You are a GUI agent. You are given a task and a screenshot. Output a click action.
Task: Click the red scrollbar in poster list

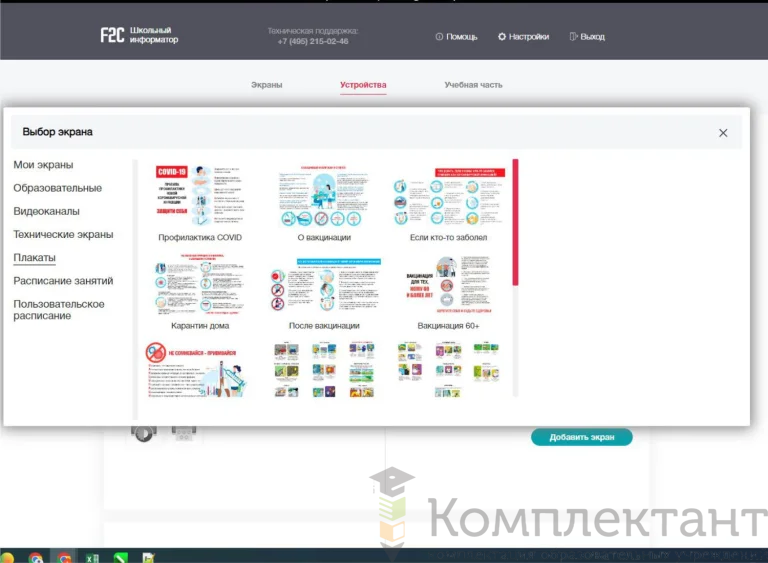[x=515, y=222]
